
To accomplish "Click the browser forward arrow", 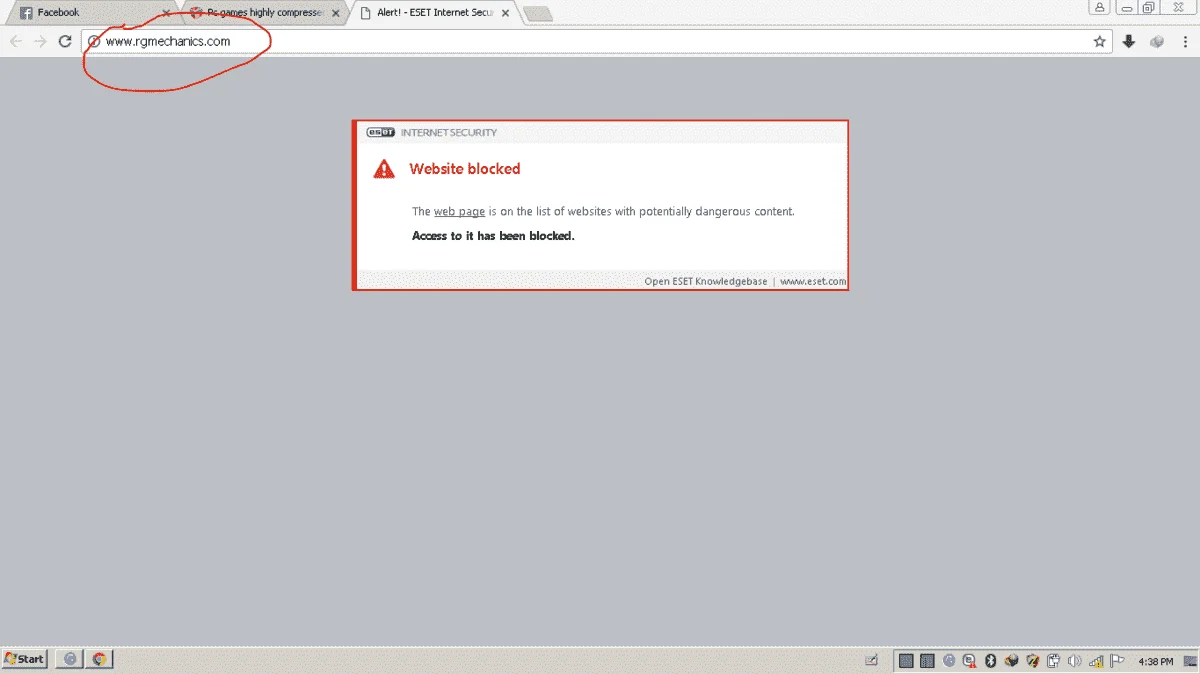I will 40,41.
